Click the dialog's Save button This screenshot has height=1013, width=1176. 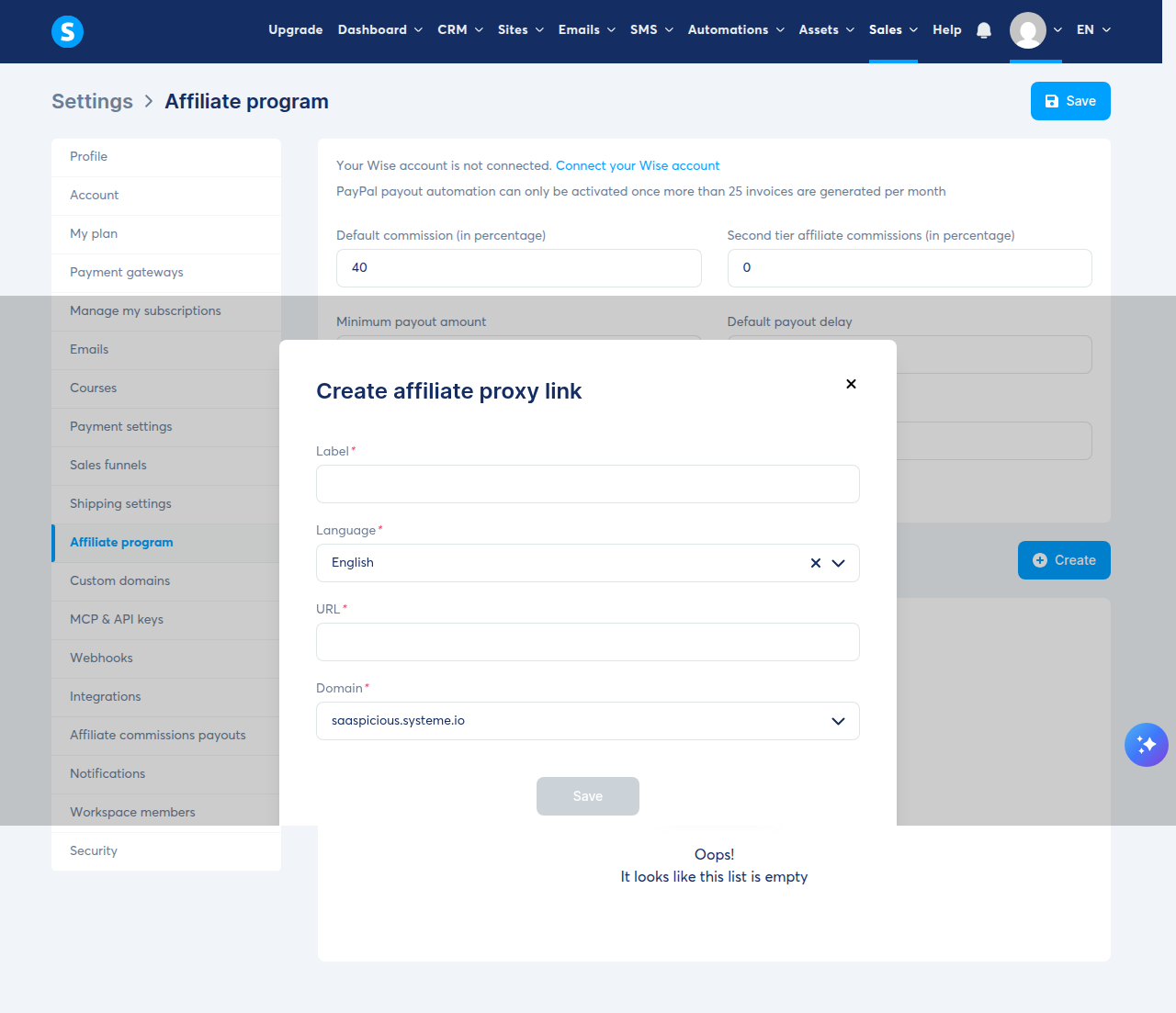tap(588, 796)
